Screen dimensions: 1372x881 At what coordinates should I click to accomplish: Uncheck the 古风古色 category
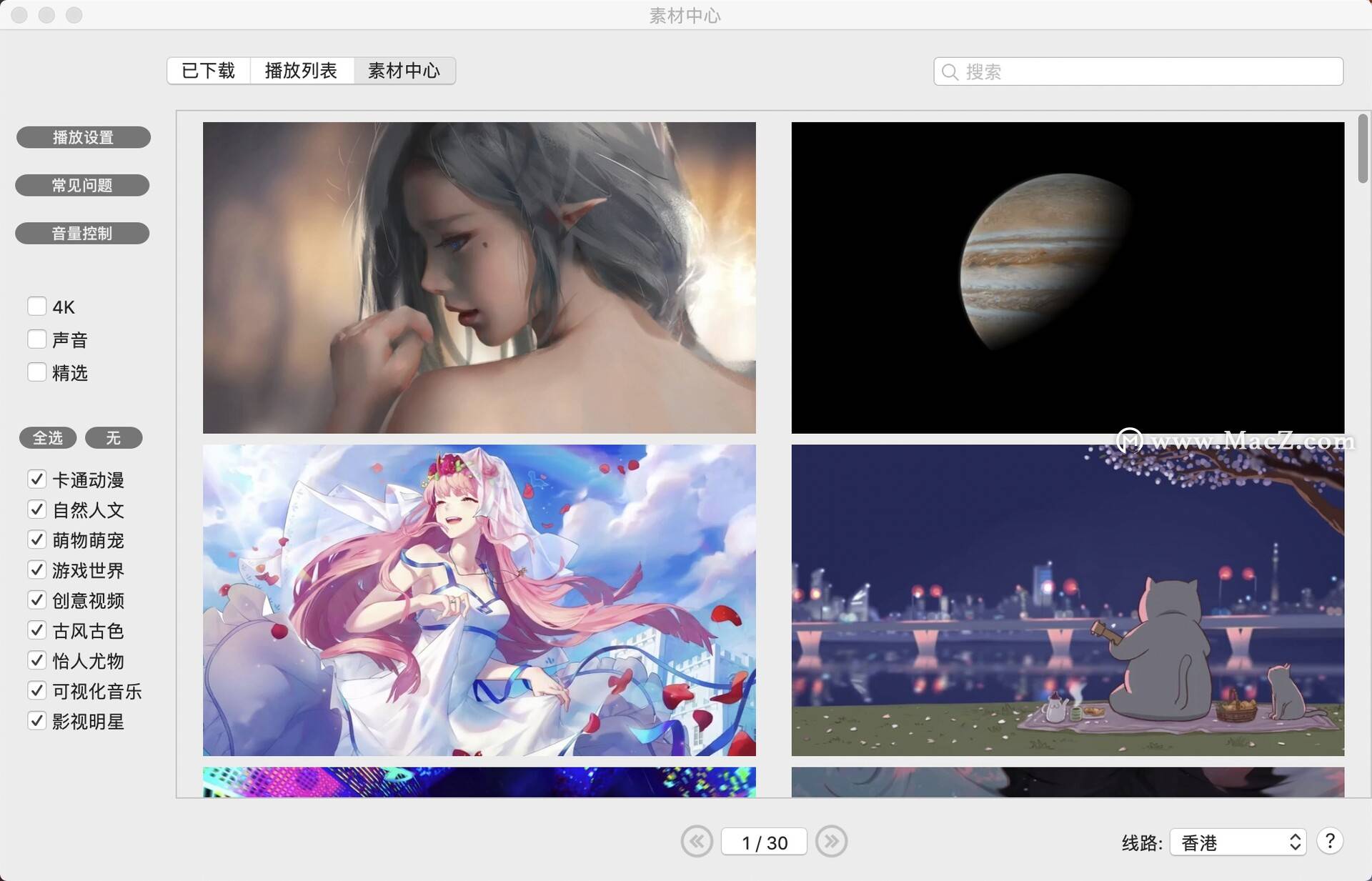[x=36, y=630]
